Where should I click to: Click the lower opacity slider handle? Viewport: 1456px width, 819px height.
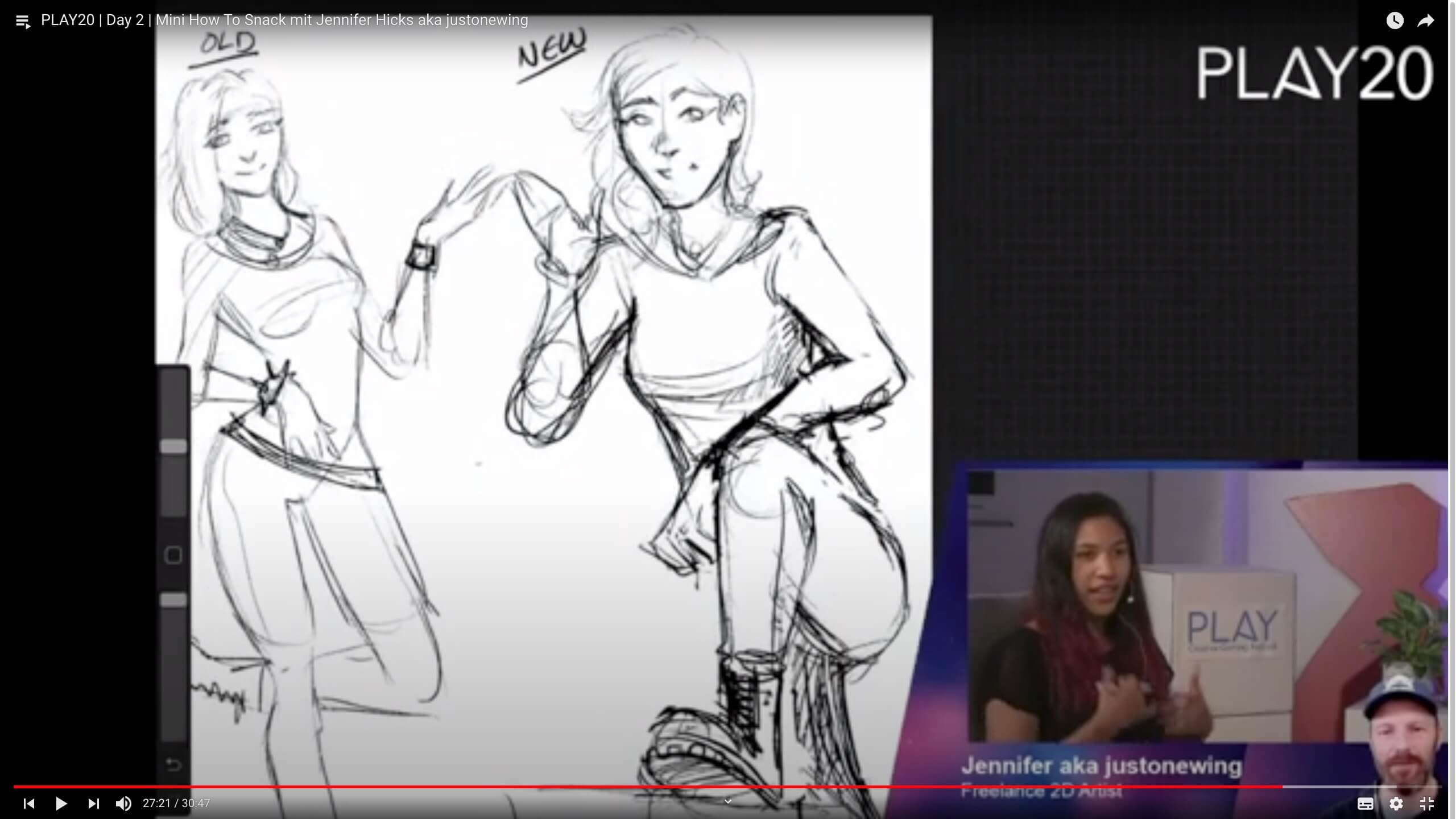173,600
